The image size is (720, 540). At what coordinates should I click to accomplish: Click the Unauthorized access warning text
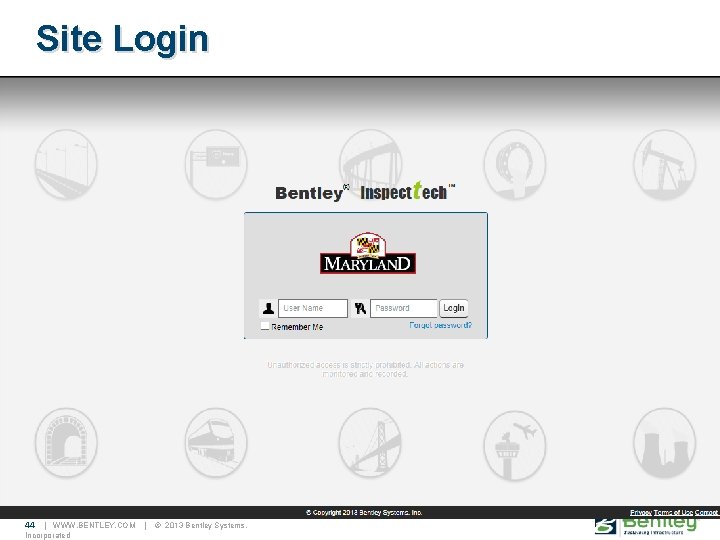point(366,369)
